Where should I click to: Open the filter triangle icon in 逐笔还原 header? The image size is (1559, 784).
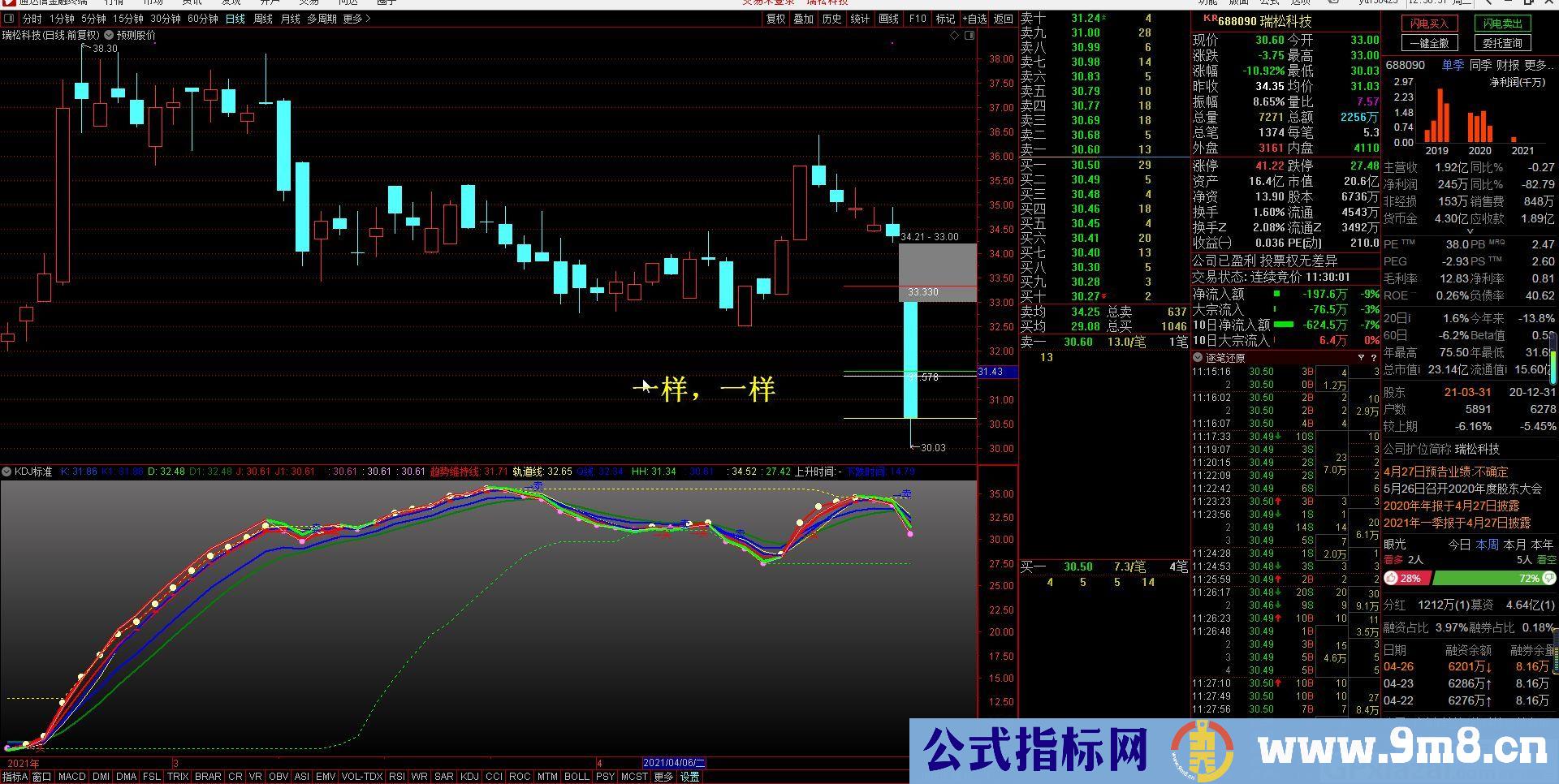coord(1362,357)
